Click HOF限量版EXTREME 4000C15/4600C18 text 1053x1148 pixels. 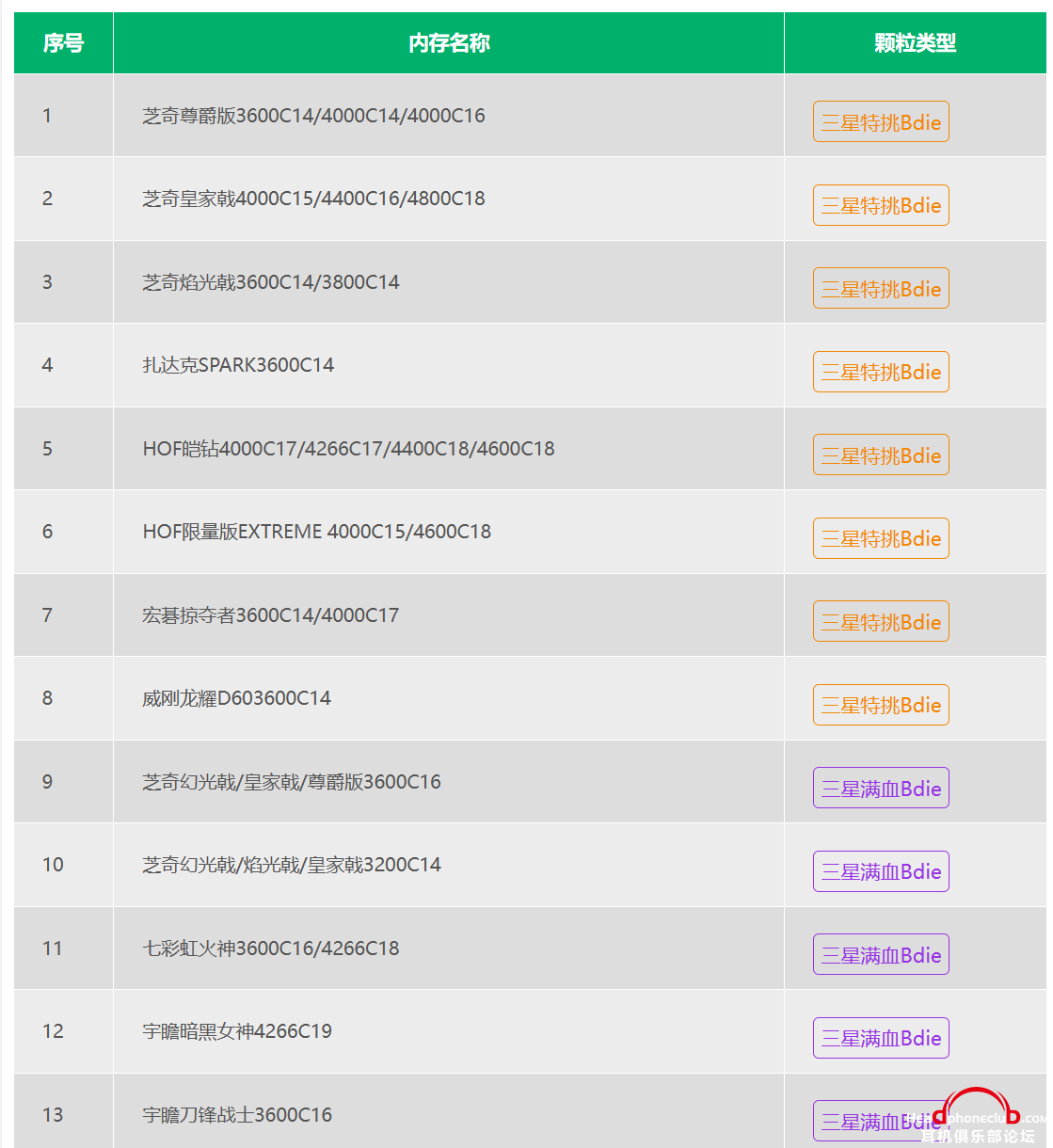tap(317, 532)
